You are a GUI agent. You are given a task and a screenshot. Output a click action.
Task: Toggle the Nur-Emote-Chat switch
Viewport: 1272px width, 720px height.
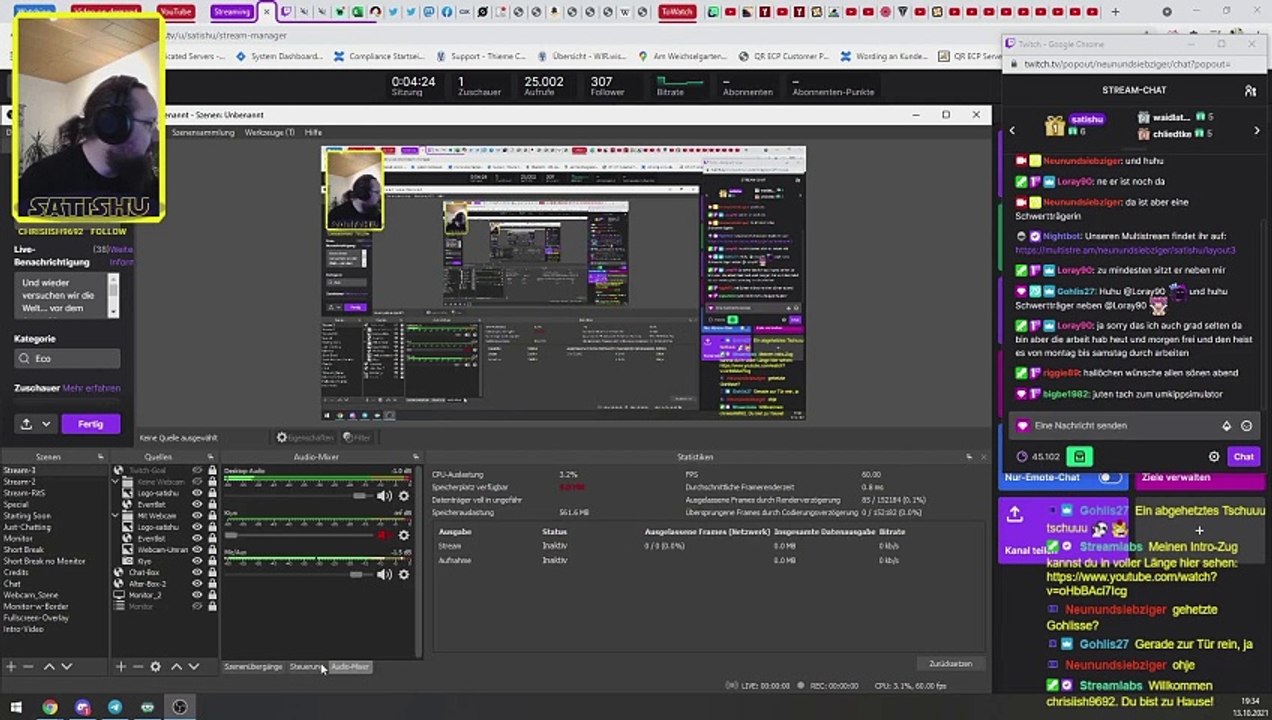coord(1110,478)
